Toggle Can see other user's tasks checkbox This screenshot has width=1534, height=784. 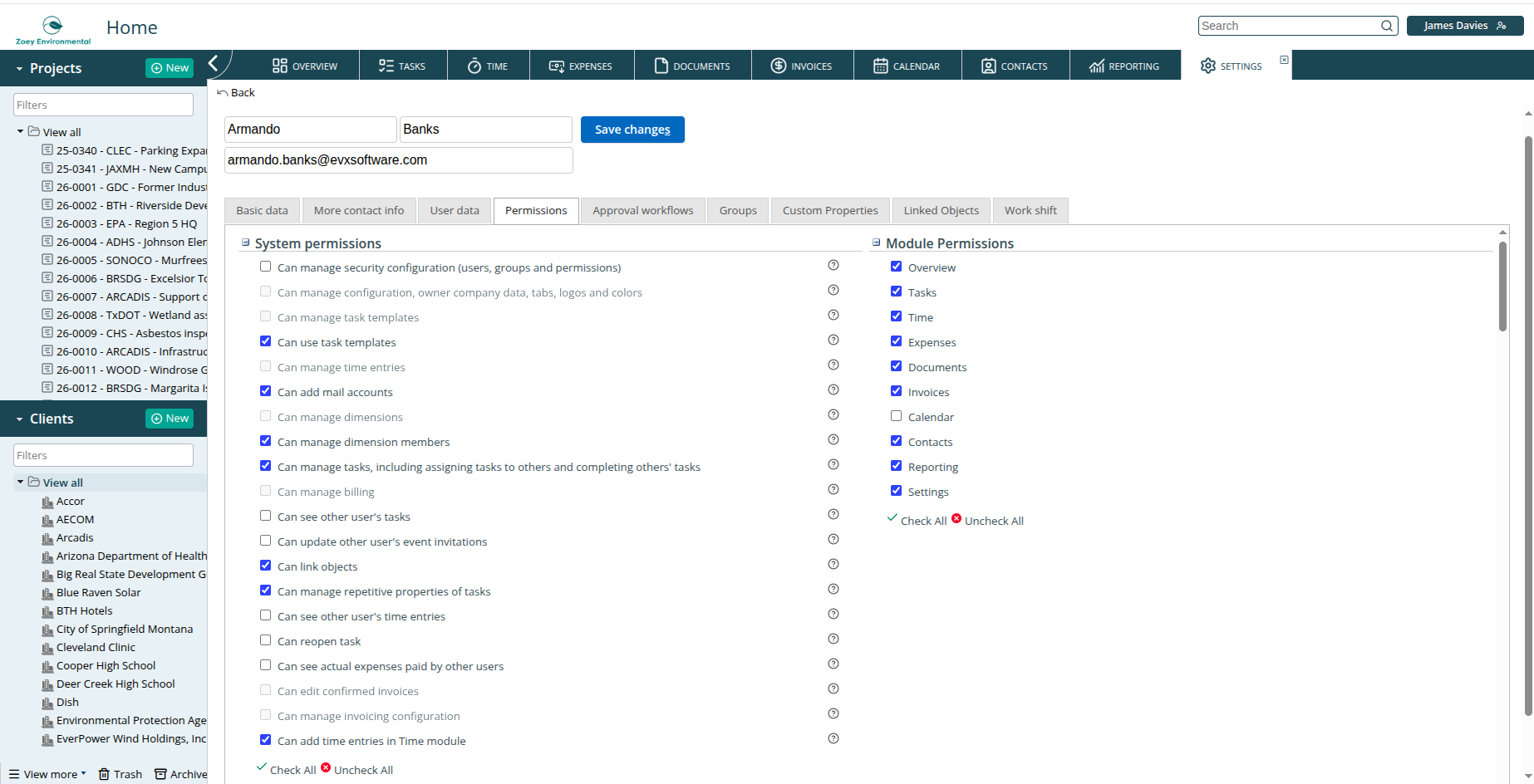point(266,516)
